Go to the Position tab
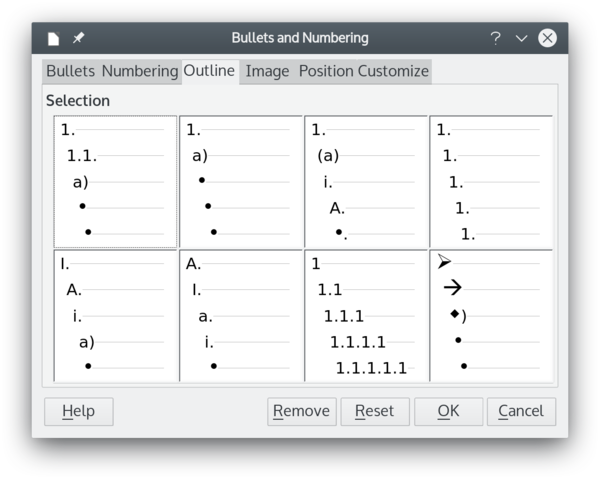Viewport: 600px width, 479px height. pos(326,71)
